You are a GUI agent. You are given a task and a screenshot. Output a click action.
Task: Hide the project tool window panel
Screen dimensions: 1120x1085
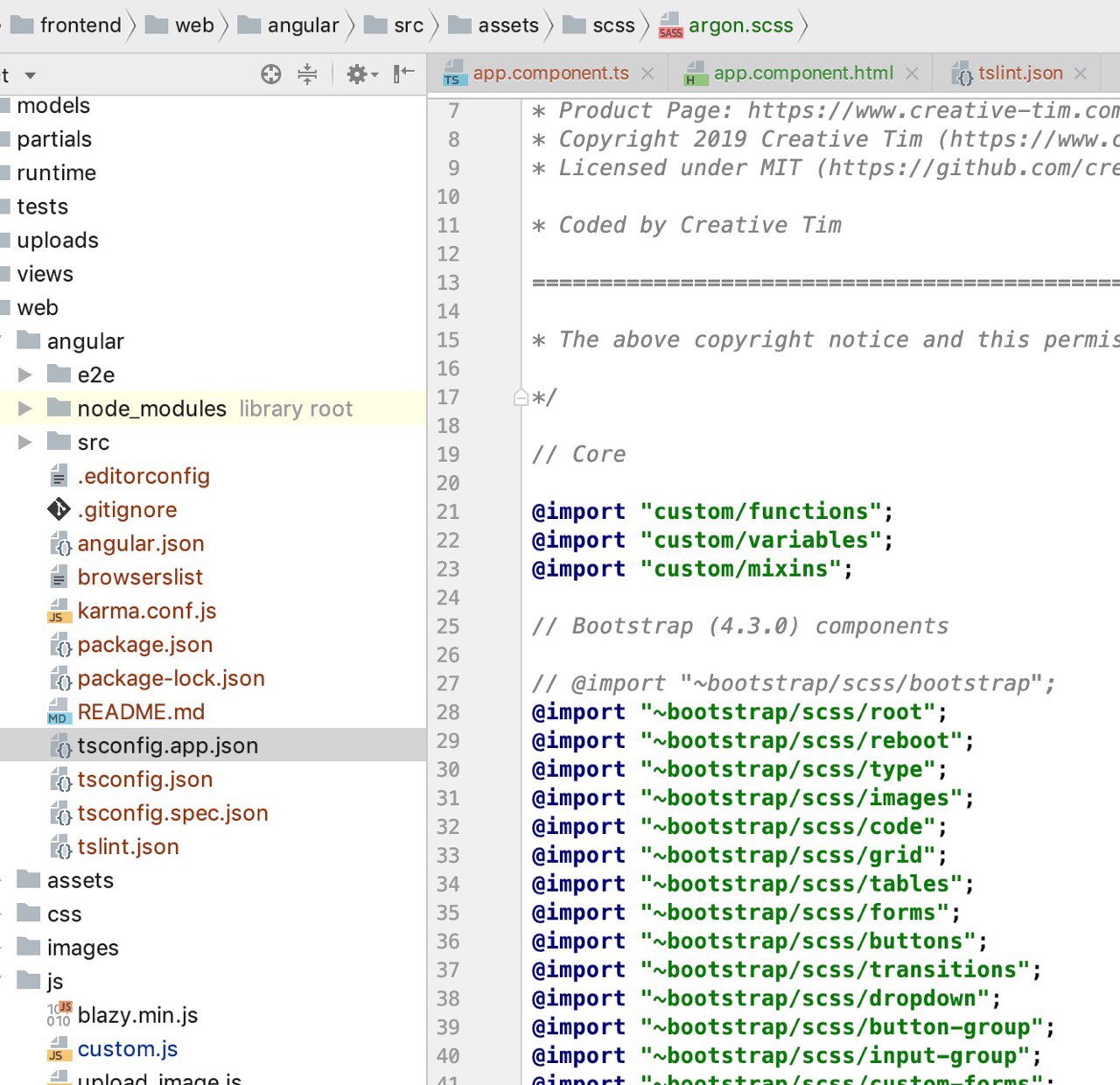click(403, 74)
